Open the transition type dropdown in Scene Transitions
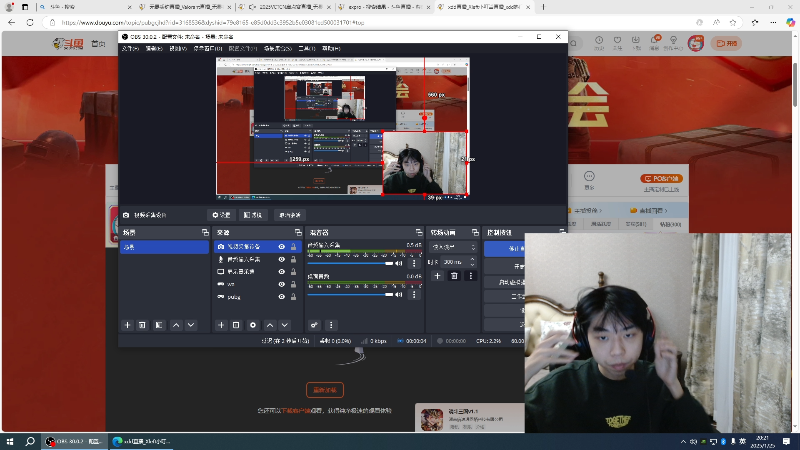 click(453, 247)
